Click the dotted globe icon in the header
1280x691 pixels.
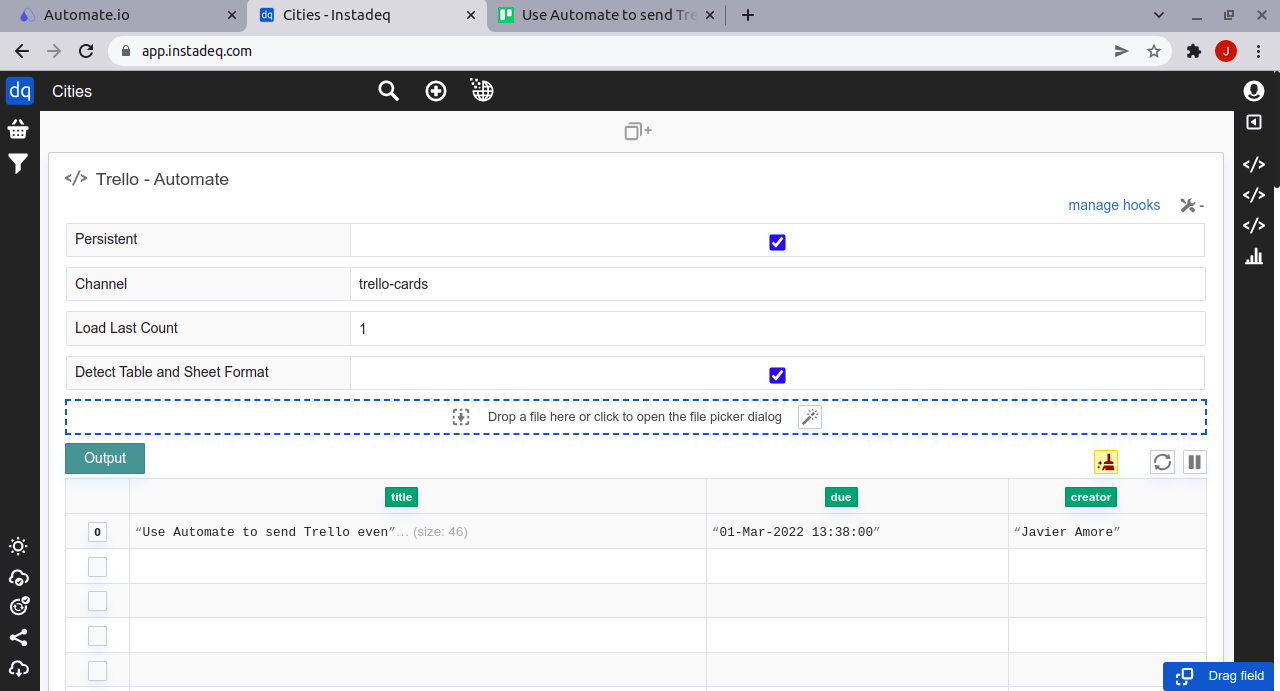point(482,91)
